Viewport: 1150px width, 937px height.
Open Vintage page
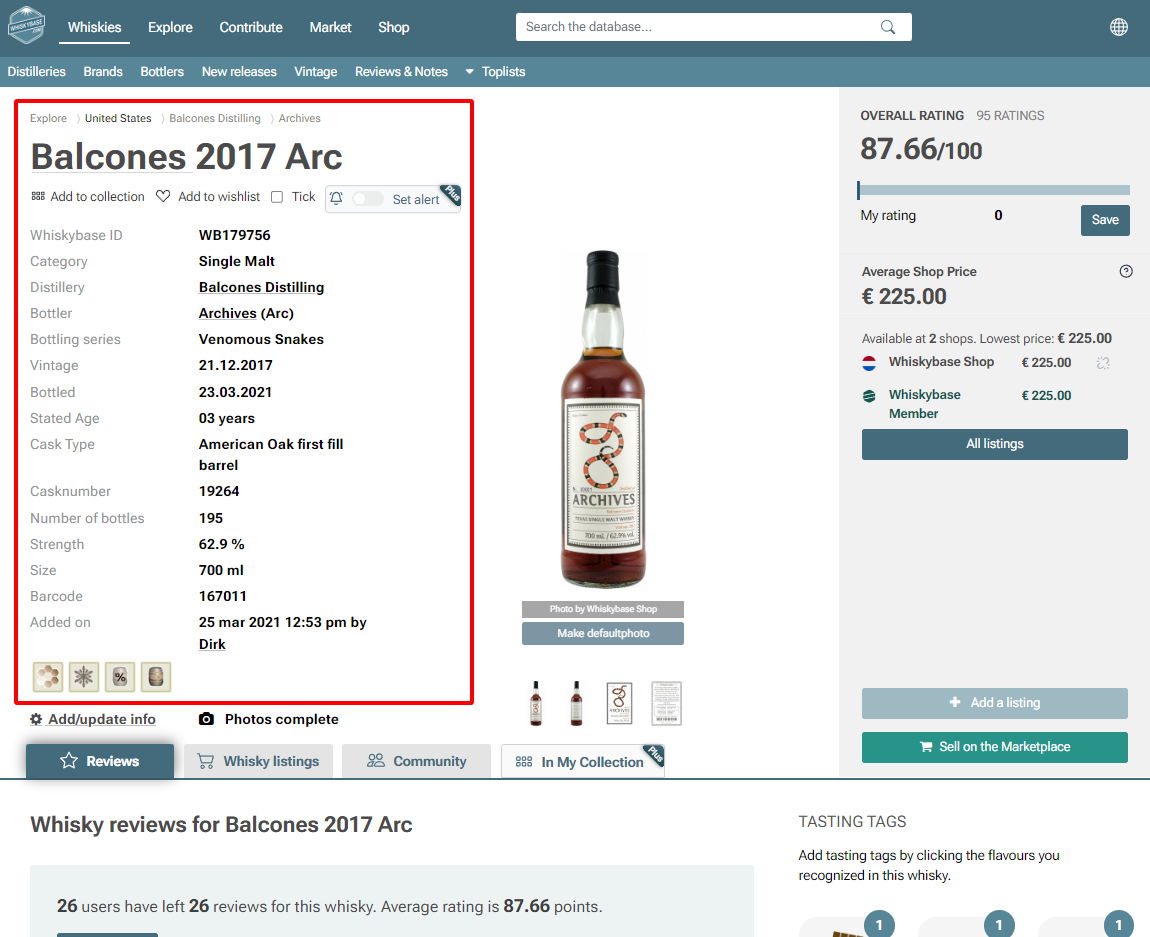pyautogui.click(x=315, y=72)
